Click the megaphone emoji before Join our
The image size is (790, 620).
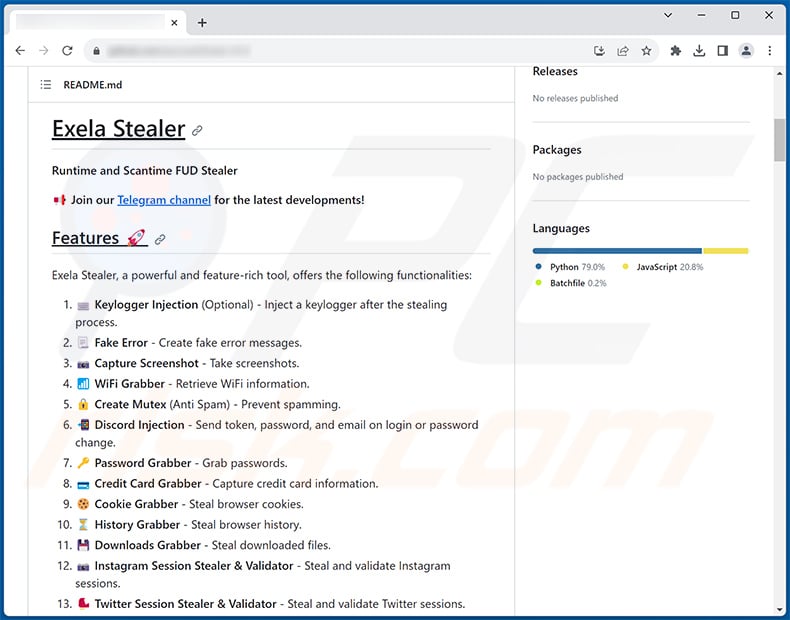(x=59, y=200)
